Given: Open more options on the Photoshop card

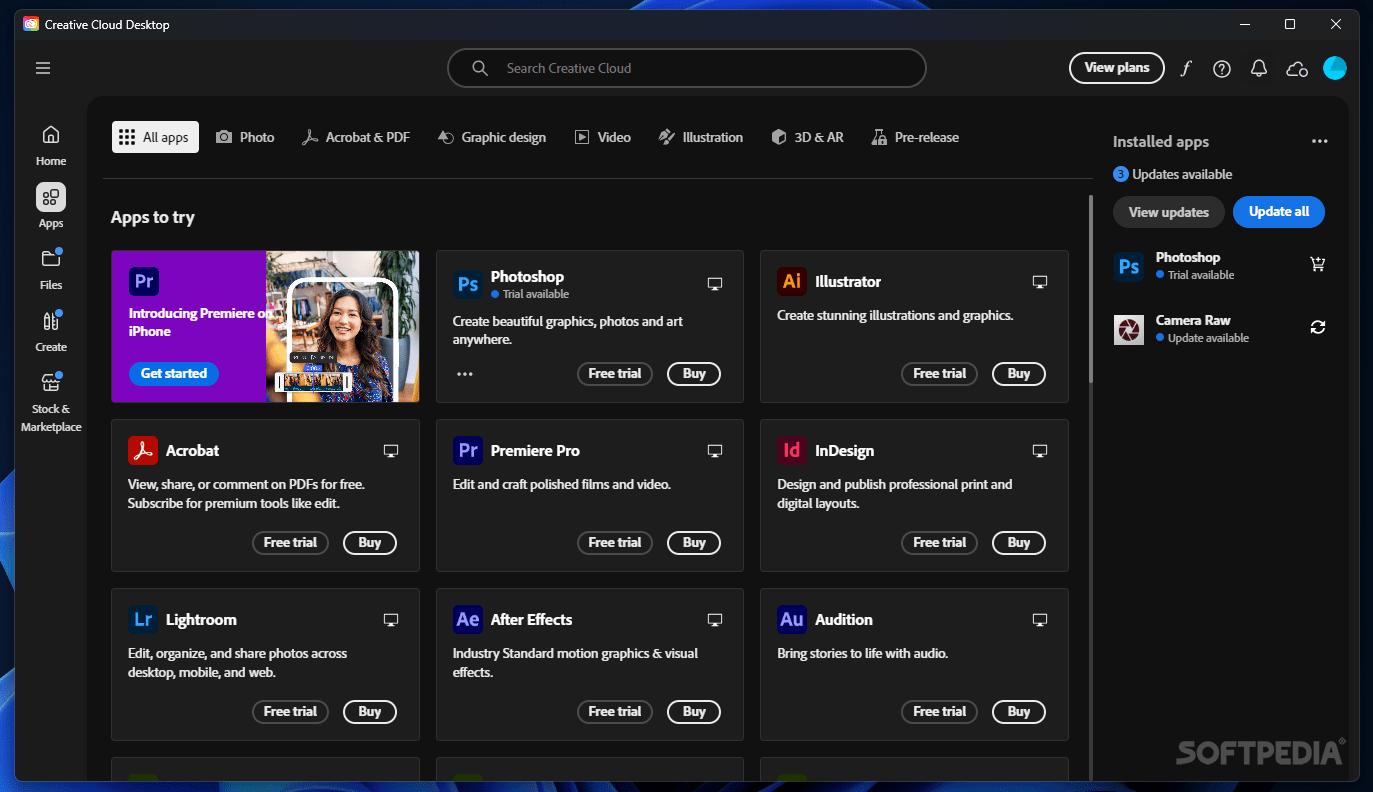Looking at the screenshot, I should [465, 374].
